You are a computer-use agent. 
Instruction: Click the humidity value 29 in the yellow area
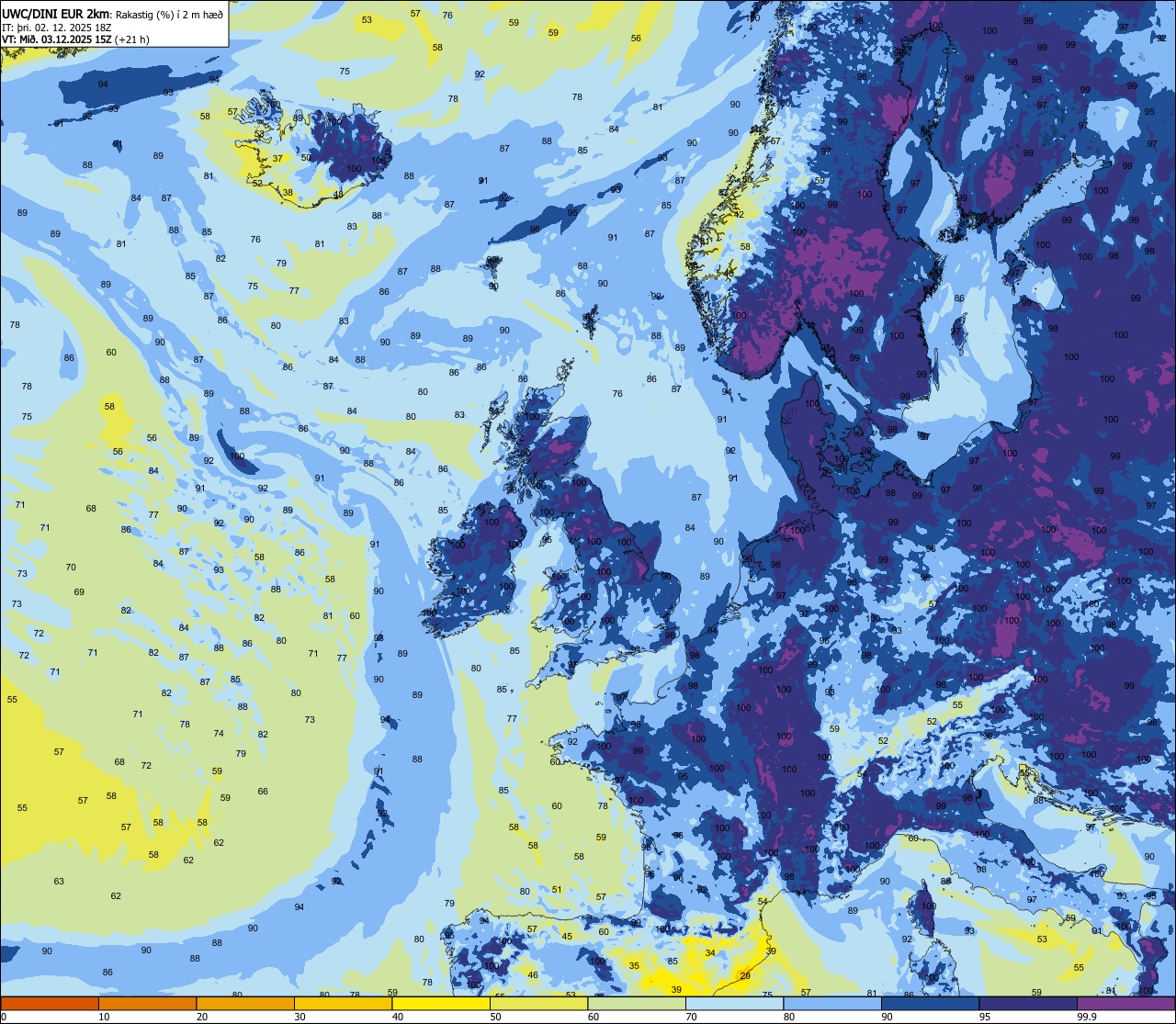(745, 975)
